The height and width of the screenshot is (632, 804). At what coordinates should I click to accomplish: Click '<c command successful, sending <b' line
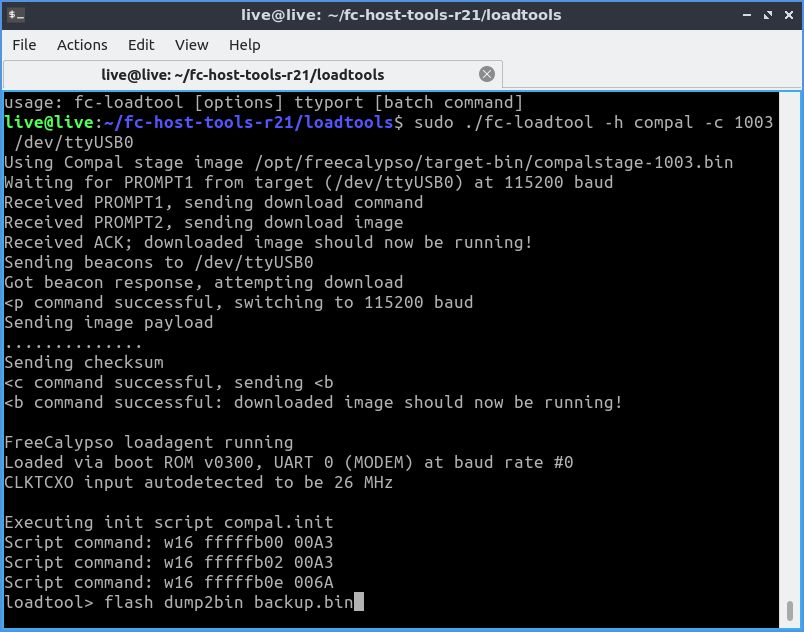click(169, 382)
